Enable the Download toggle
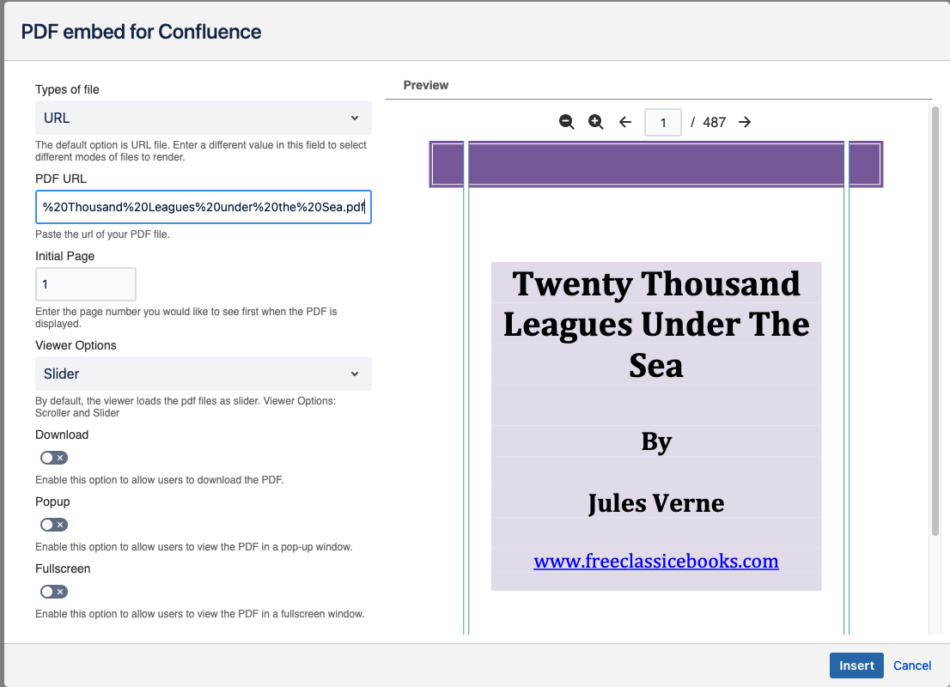Image resolution: width=950 pixels, height=687 pixels. pyautogui.click(x=54, y=458)
